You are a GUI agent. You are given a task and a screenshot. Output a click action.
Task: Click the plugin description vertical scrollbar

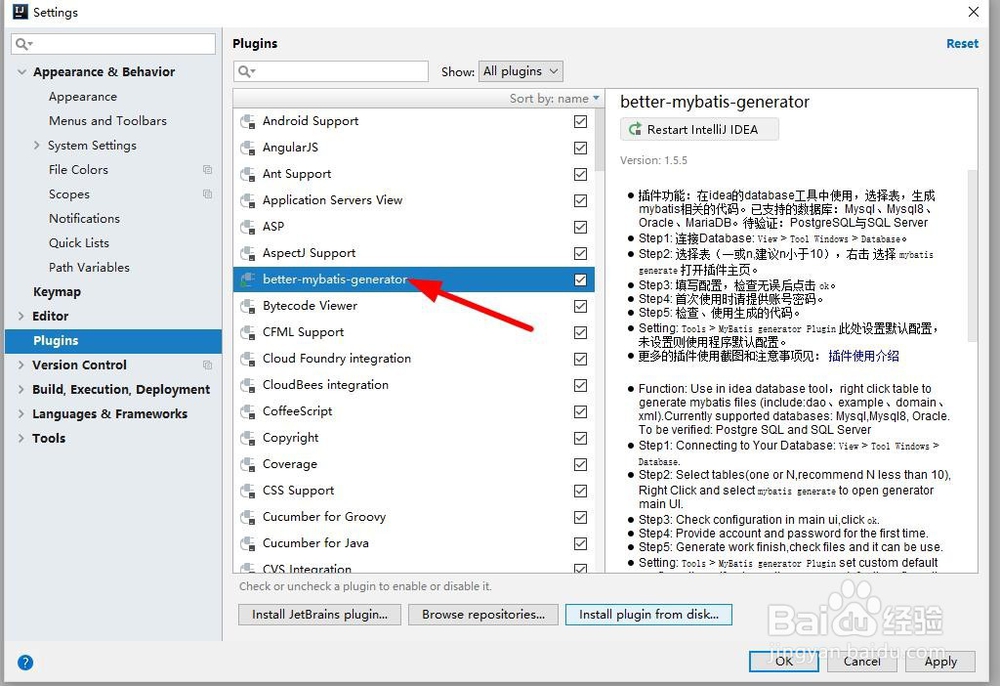(972, 255)
